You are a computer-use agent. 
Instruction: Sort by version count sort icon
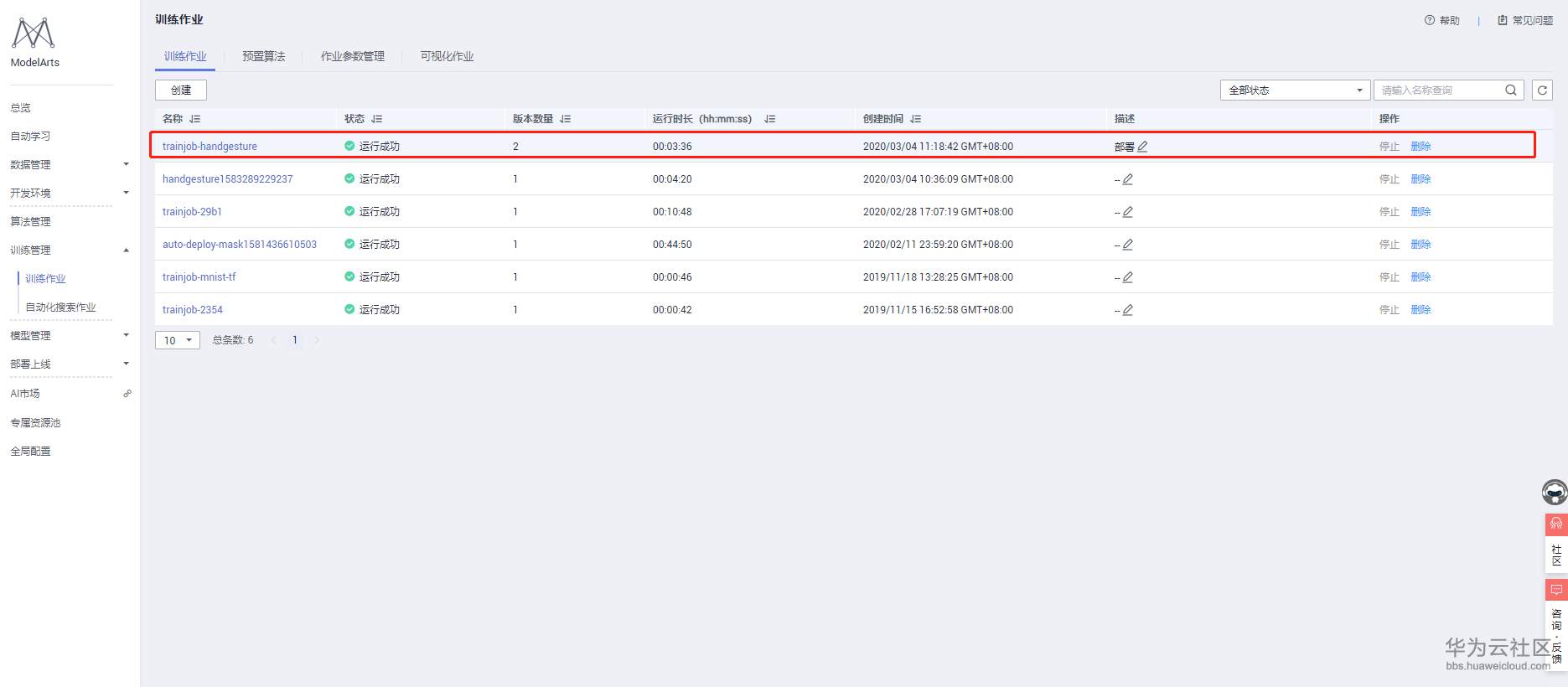[x=566, y=119]
